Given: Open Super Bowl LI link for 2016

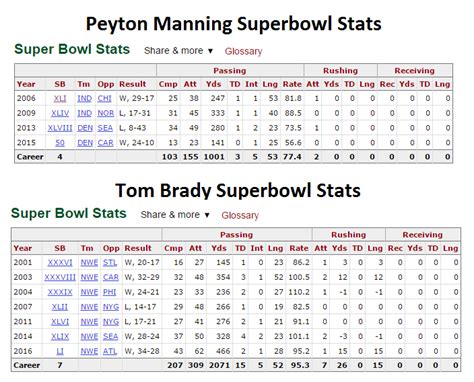Looking at the screenshot, I should [x=60, y=351].
